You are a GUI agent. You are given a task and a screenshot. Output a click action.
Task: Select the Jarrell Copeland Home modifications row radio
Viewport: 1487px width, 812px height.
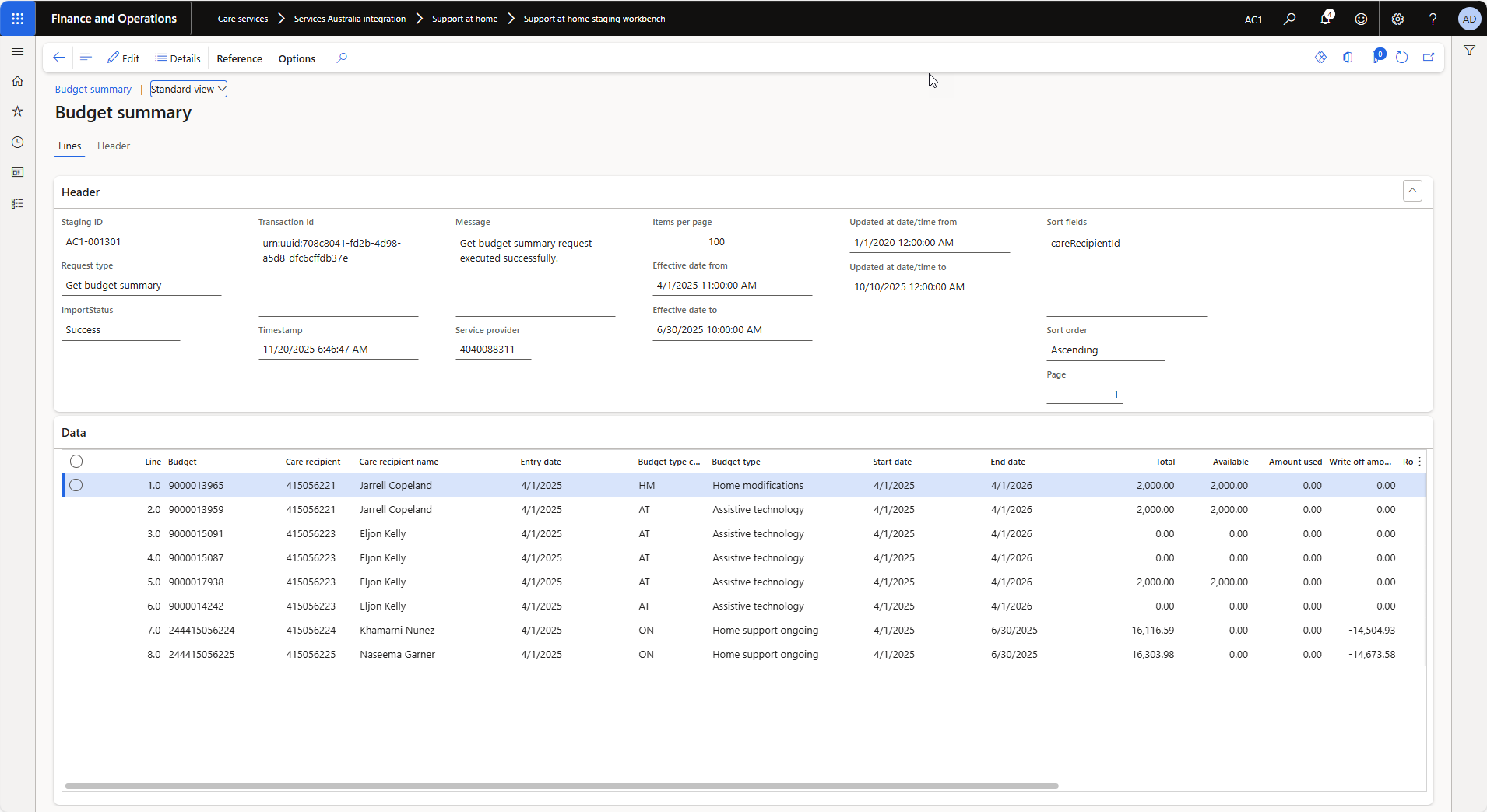click(76, 485)
